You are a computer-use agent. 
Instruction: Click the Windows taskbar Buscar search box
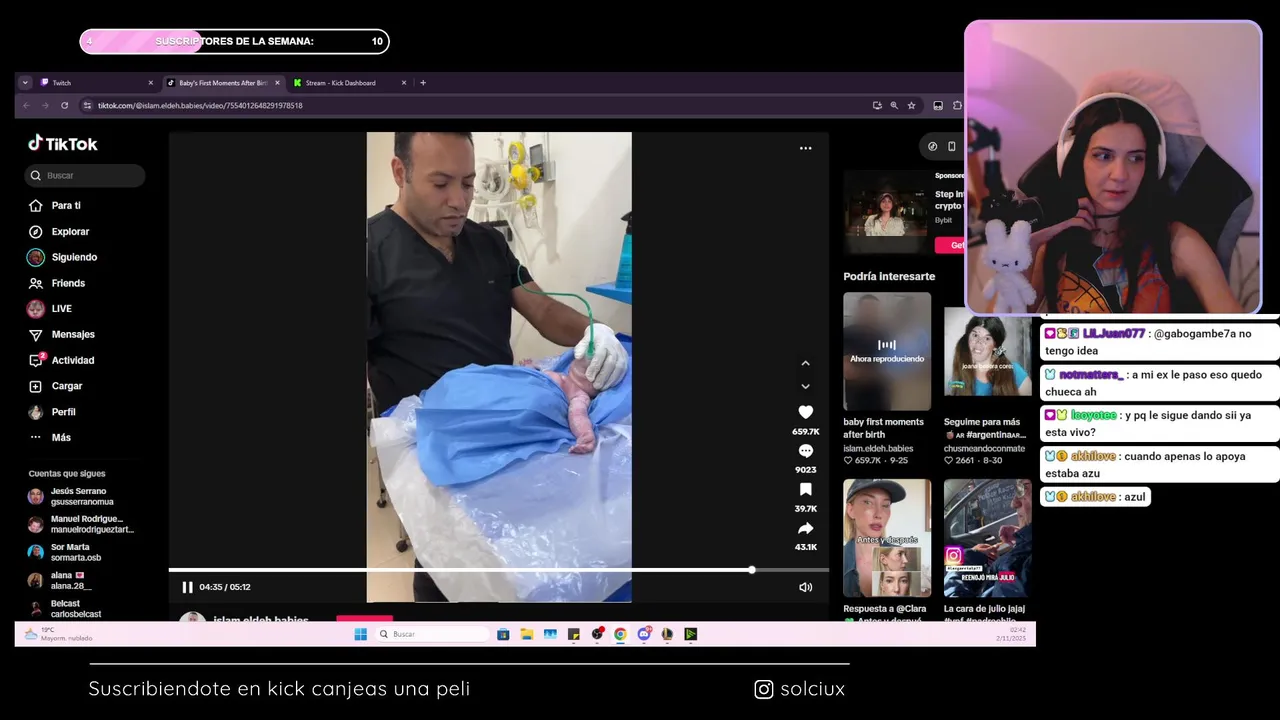pos(432,634)
